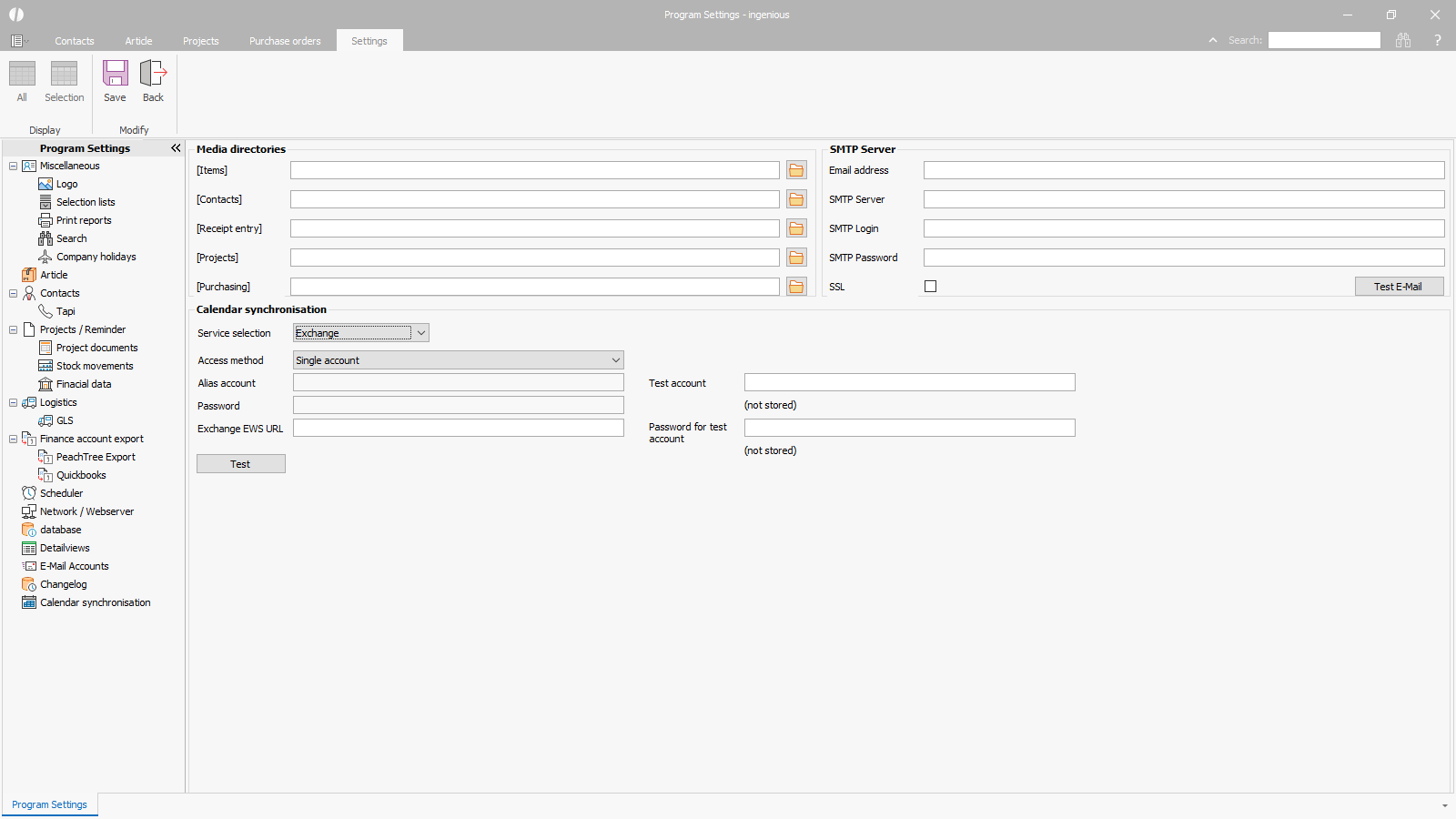Select Quickbooks in the settings tree
Image resolution: width=1456 pixels, height=819 pixels.
pyautogui.click(x=81, y=475)
